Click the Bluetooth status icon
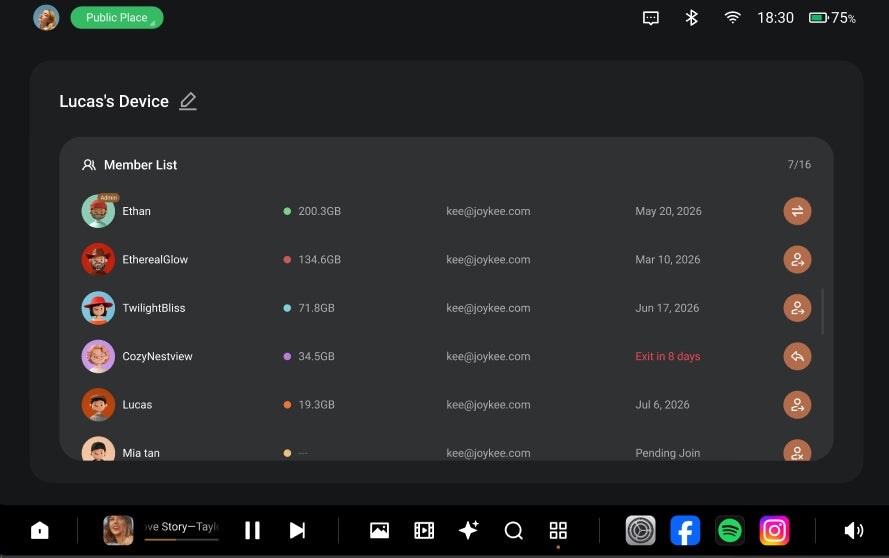Screen dimensions: 889x558 (691, 18)
